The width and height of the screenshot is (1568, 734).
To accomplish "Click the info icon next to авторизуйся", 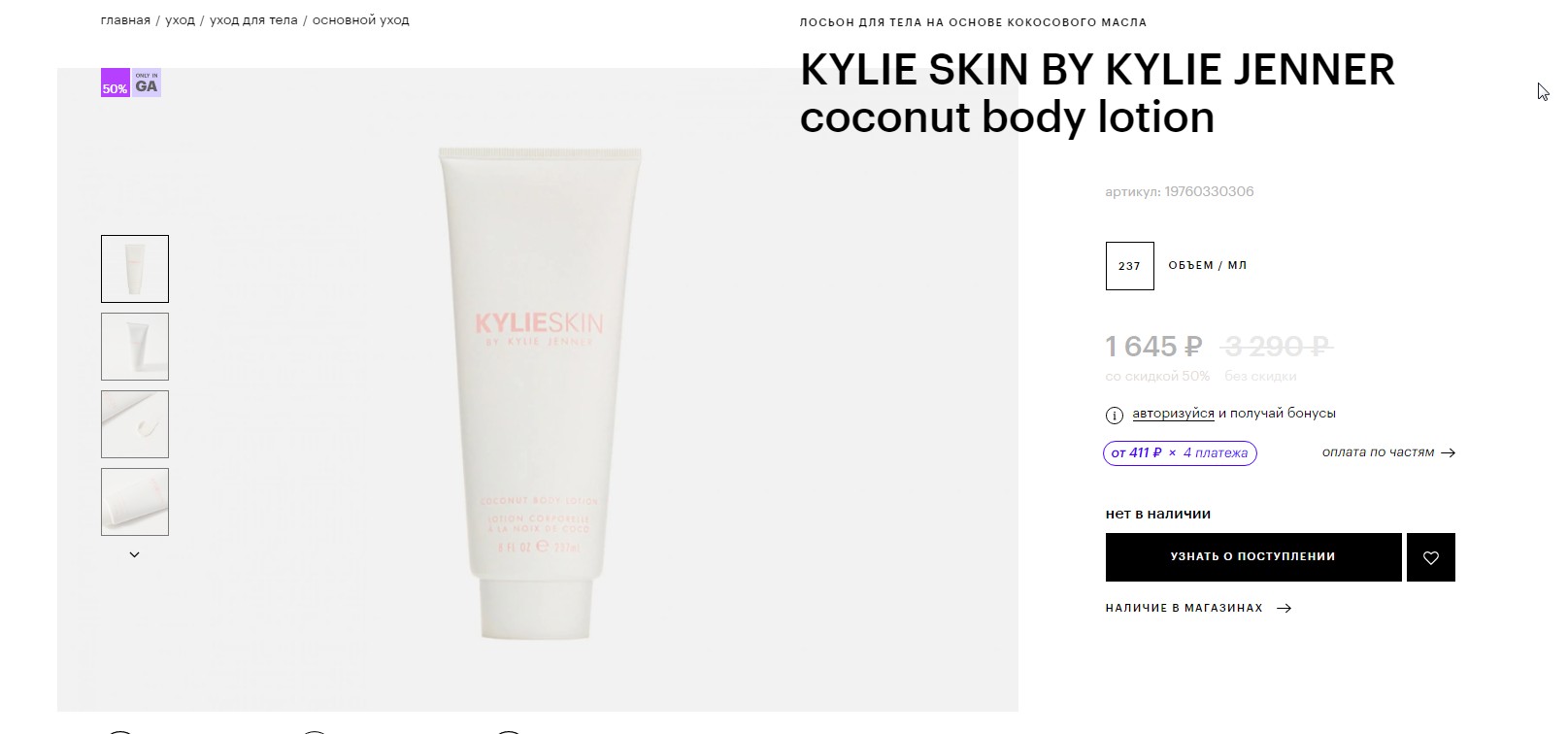I will [x=1115, y=415].
